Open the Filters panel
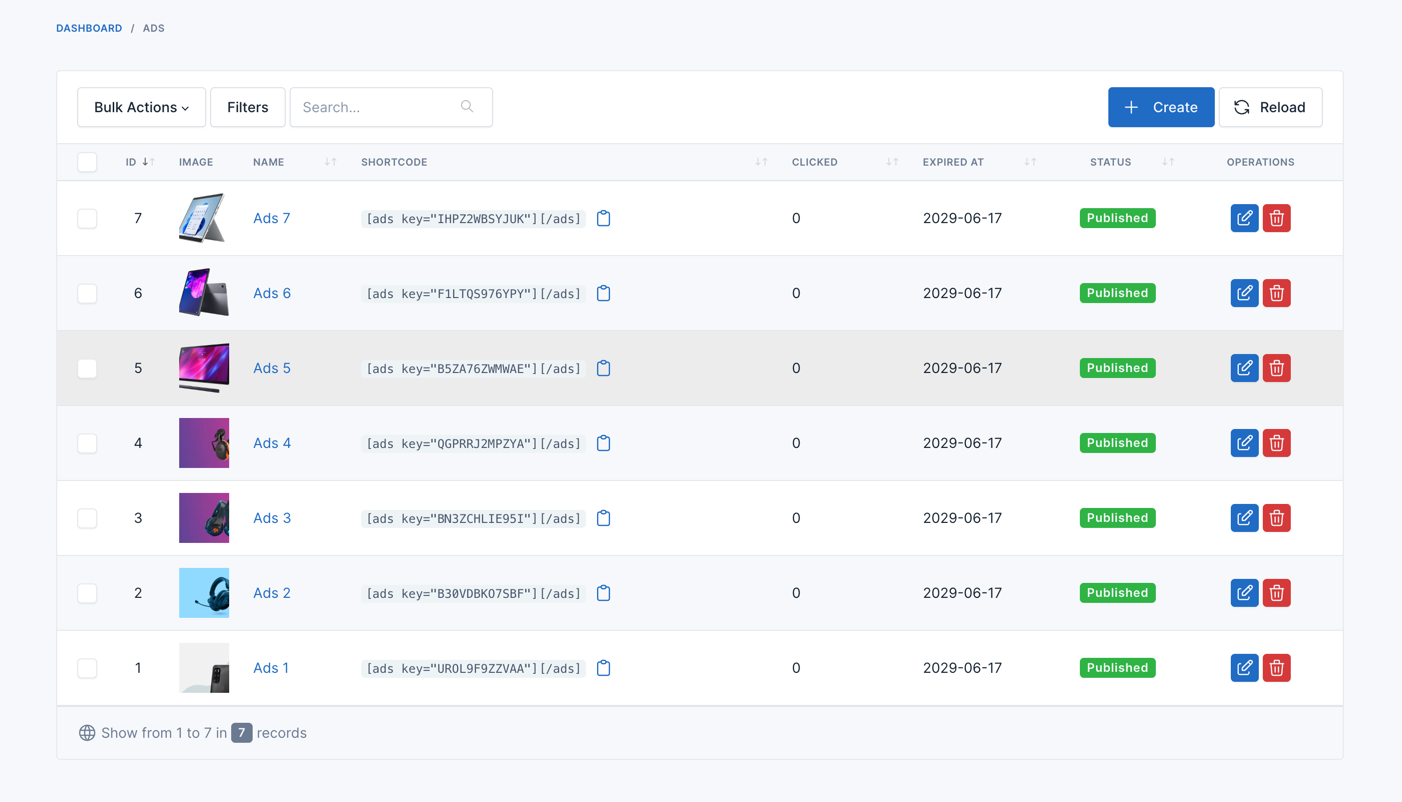This screenshot has height=802, width=1402. tap(247, 107)
